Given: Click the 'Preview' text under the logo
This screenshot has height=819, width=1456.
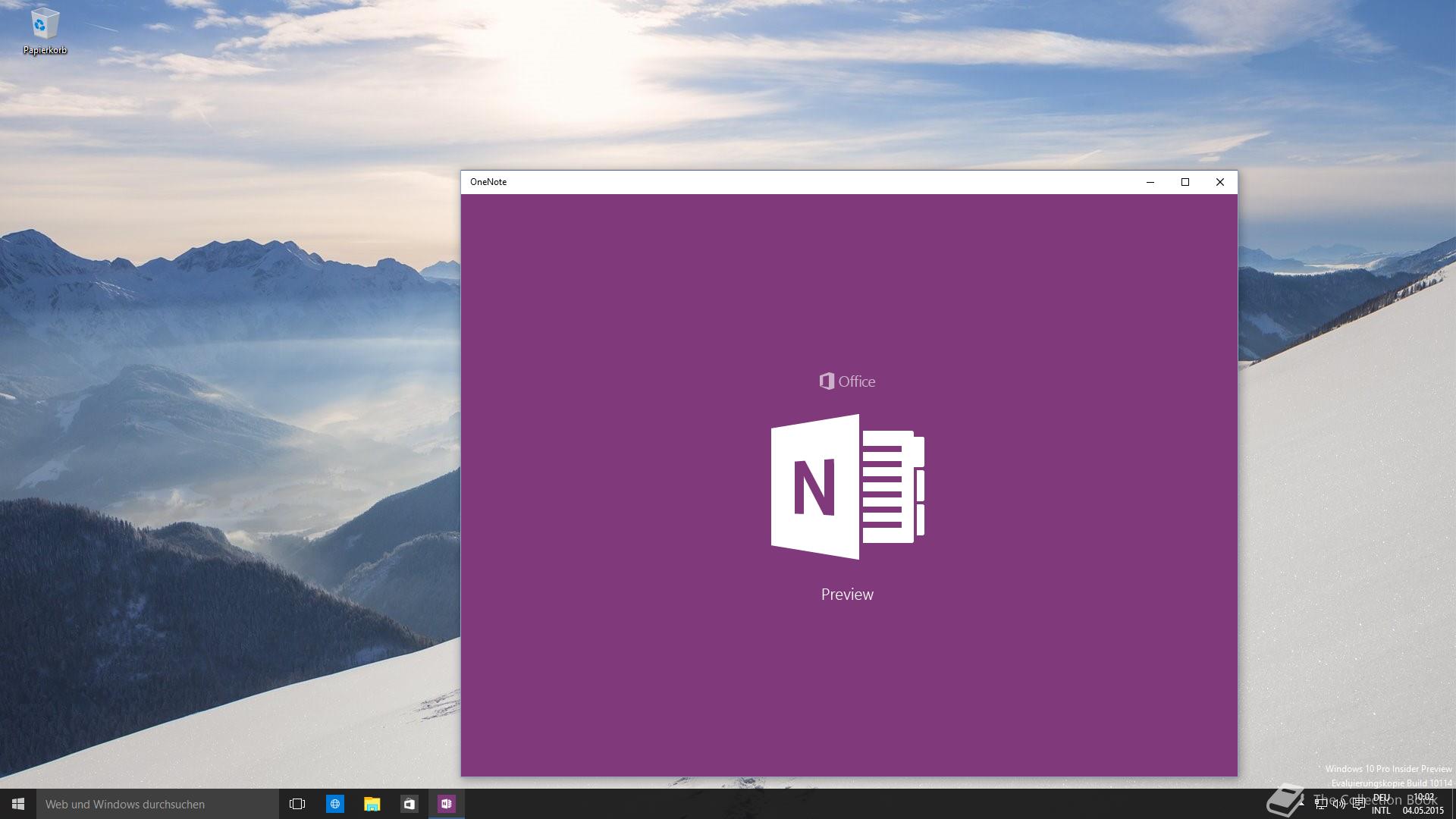Looking at the screenshot, I should (847, 595).
